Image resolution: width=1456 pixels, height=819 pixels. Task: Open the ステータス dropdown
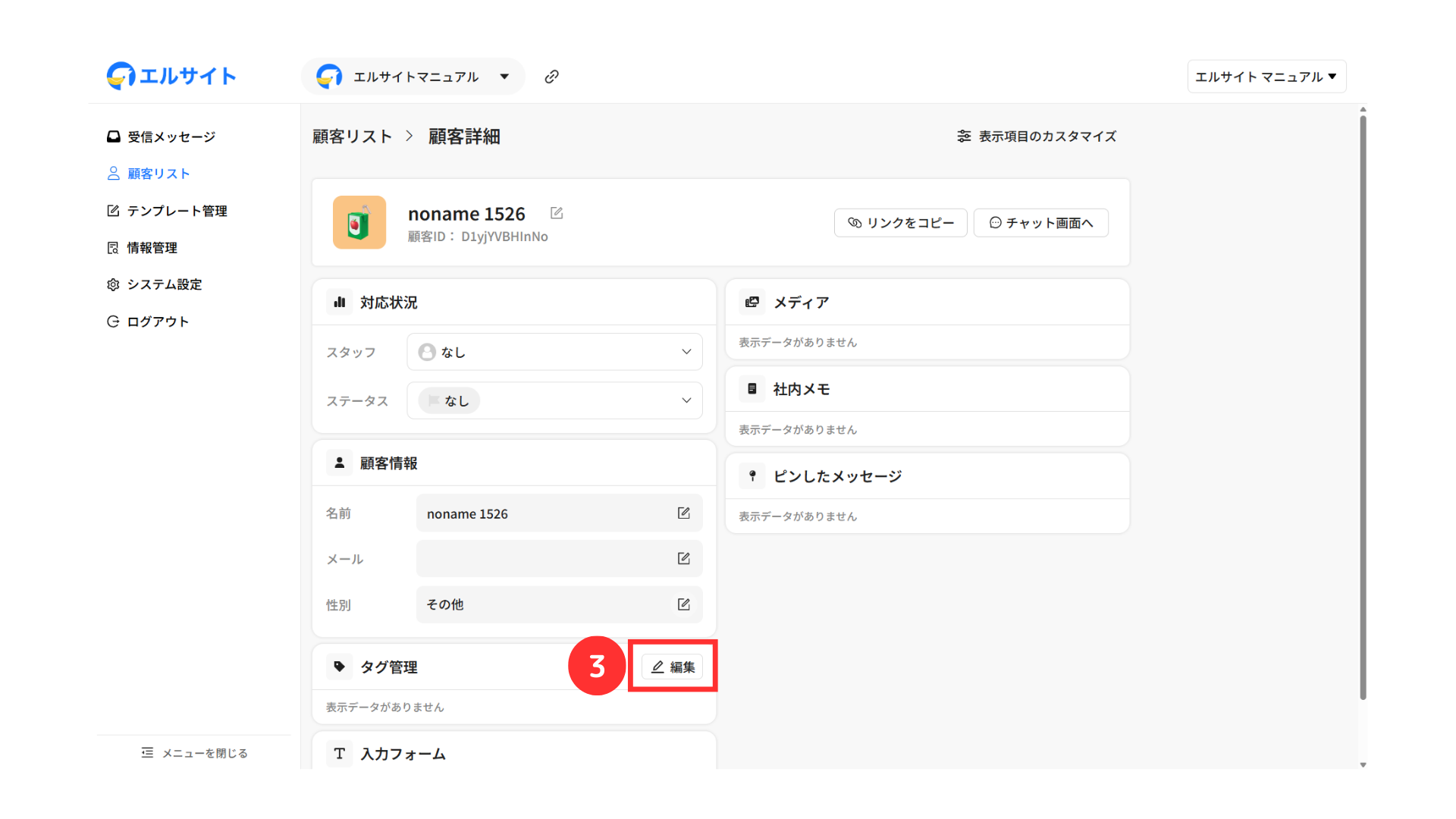[554, 400]
